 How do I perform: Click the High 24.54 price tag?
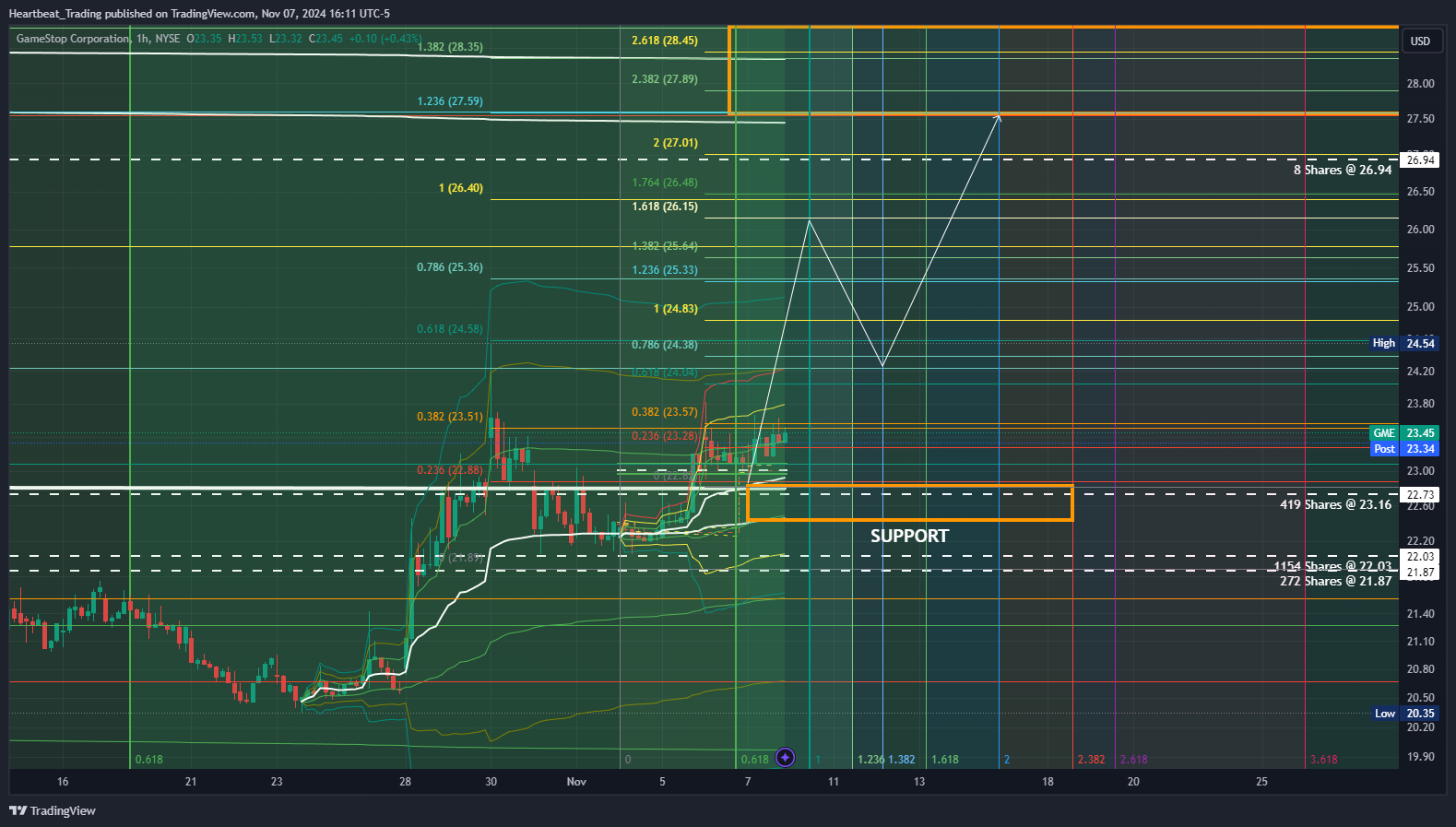coord(1403,343)
